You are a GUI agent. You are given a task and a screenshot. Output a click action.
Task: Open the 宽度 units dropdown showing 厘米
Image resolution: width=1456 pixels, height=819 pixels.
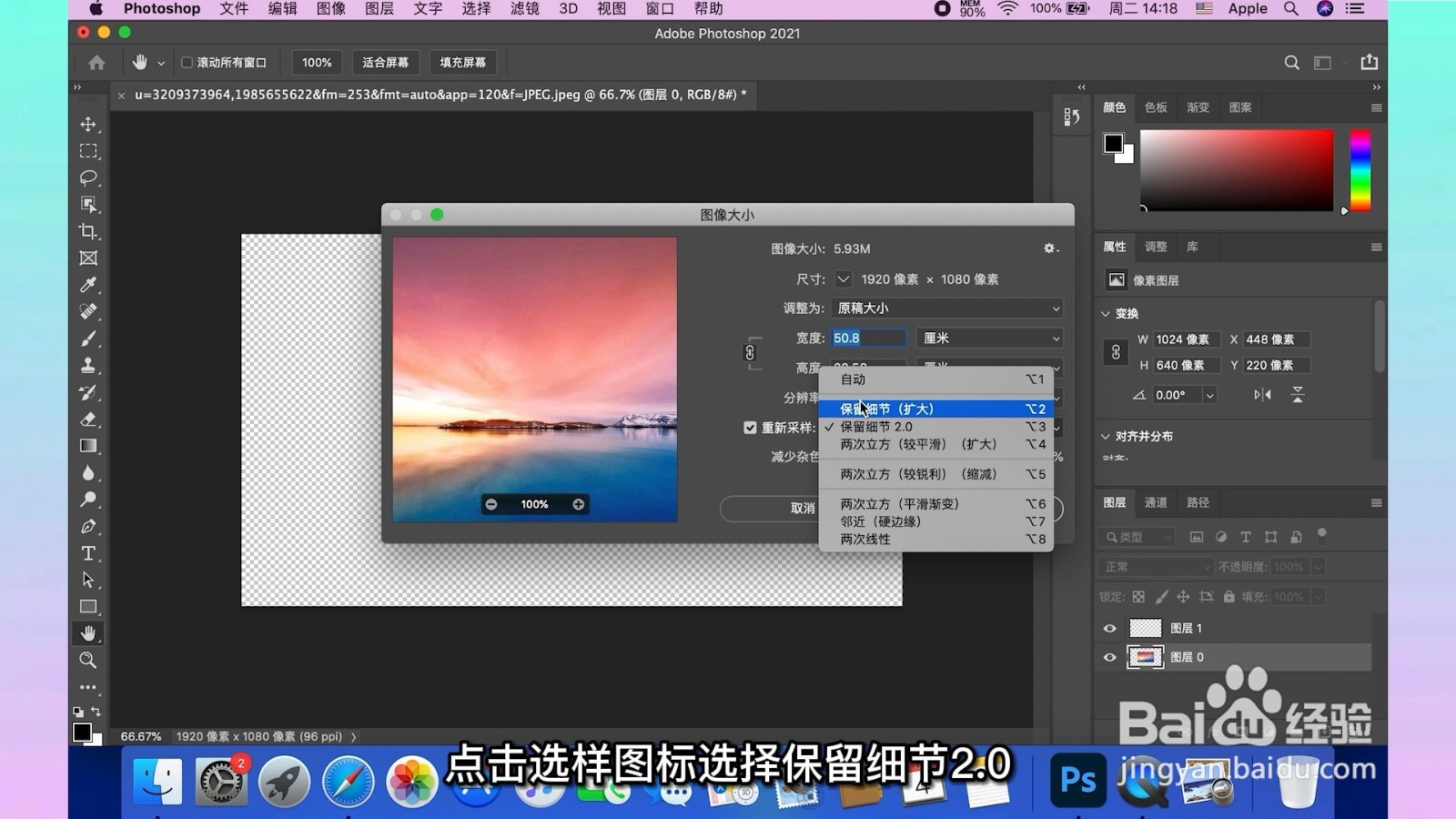989,338
